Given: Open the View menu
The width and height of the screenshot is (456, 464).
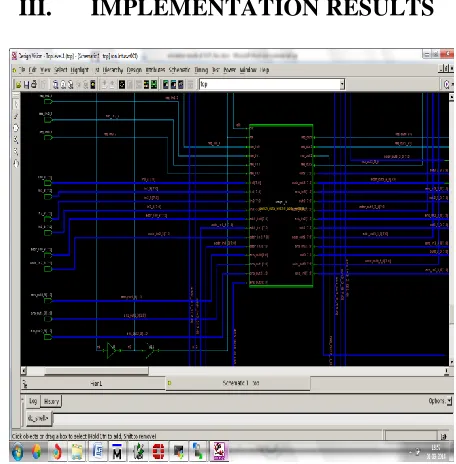Looking at the screenshot, I should click(45, 70).
